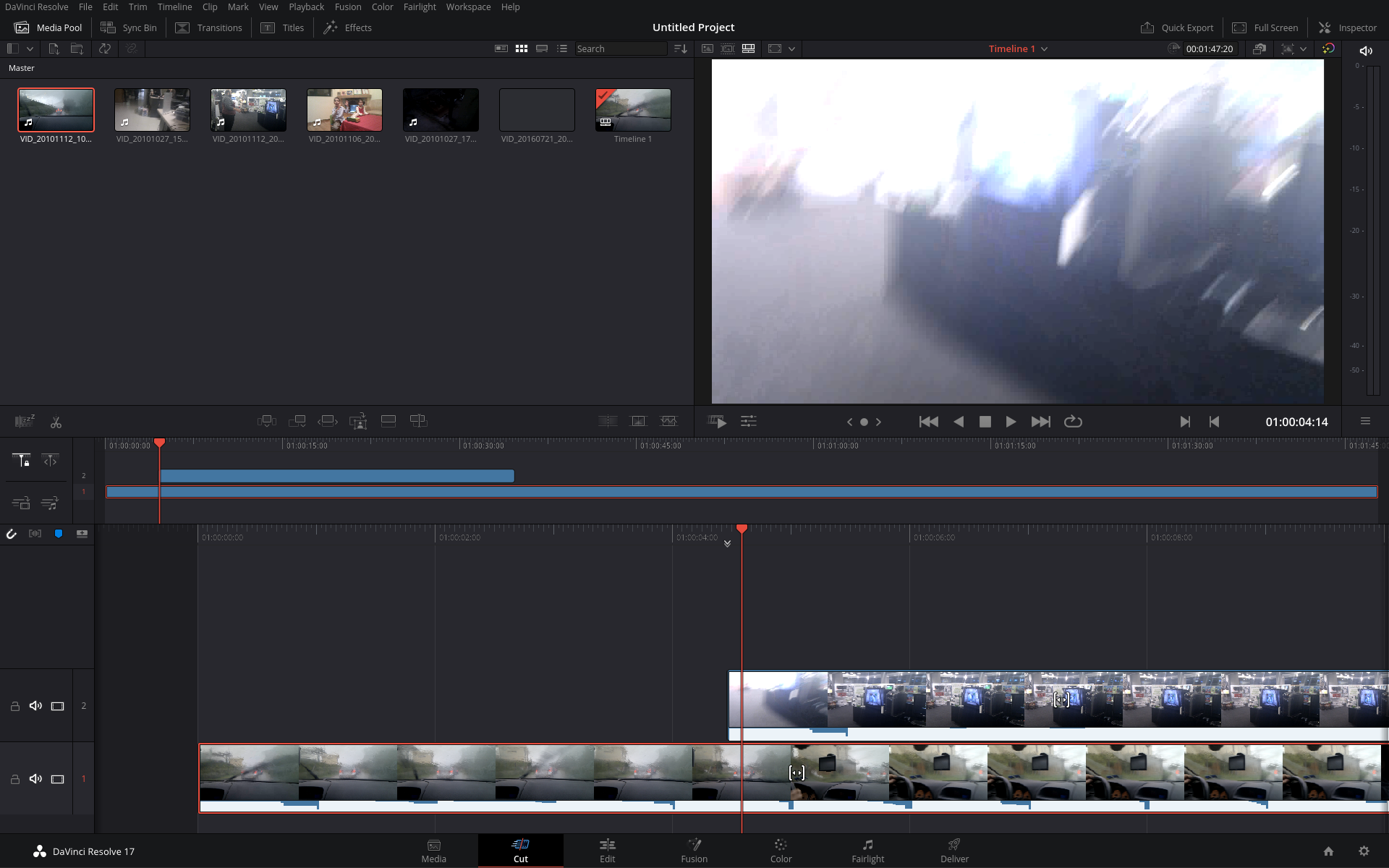The width and height of the screenshot is (1389, 868).
Task: Open the media pool sort options dropdown
Action: pos(680,48)
